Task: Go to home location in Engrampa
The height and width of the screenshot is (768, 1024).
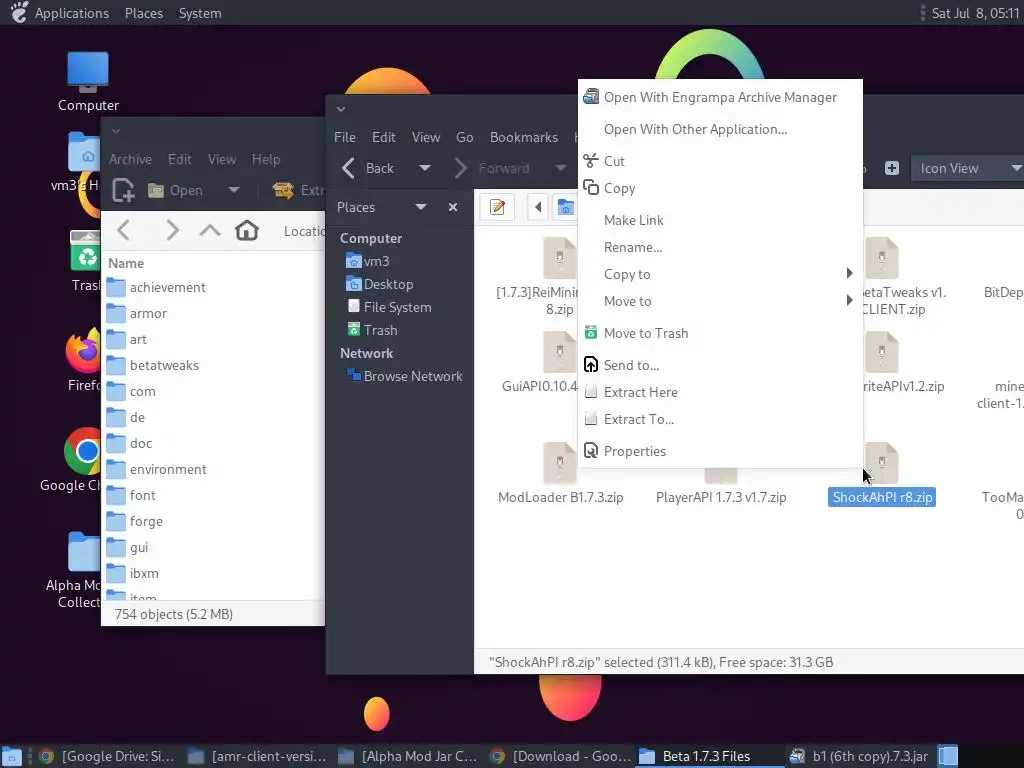Action: tap(247, 230)
